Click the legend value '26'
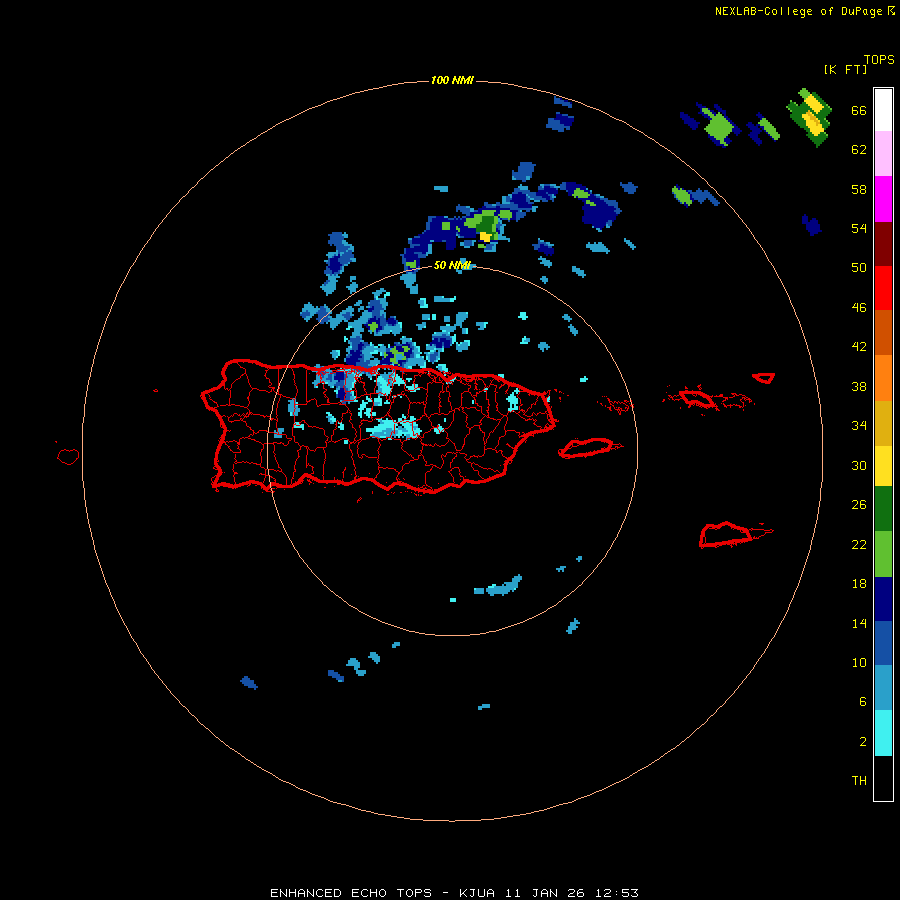This screenshot has height=900, width=900. coord(859,505)
